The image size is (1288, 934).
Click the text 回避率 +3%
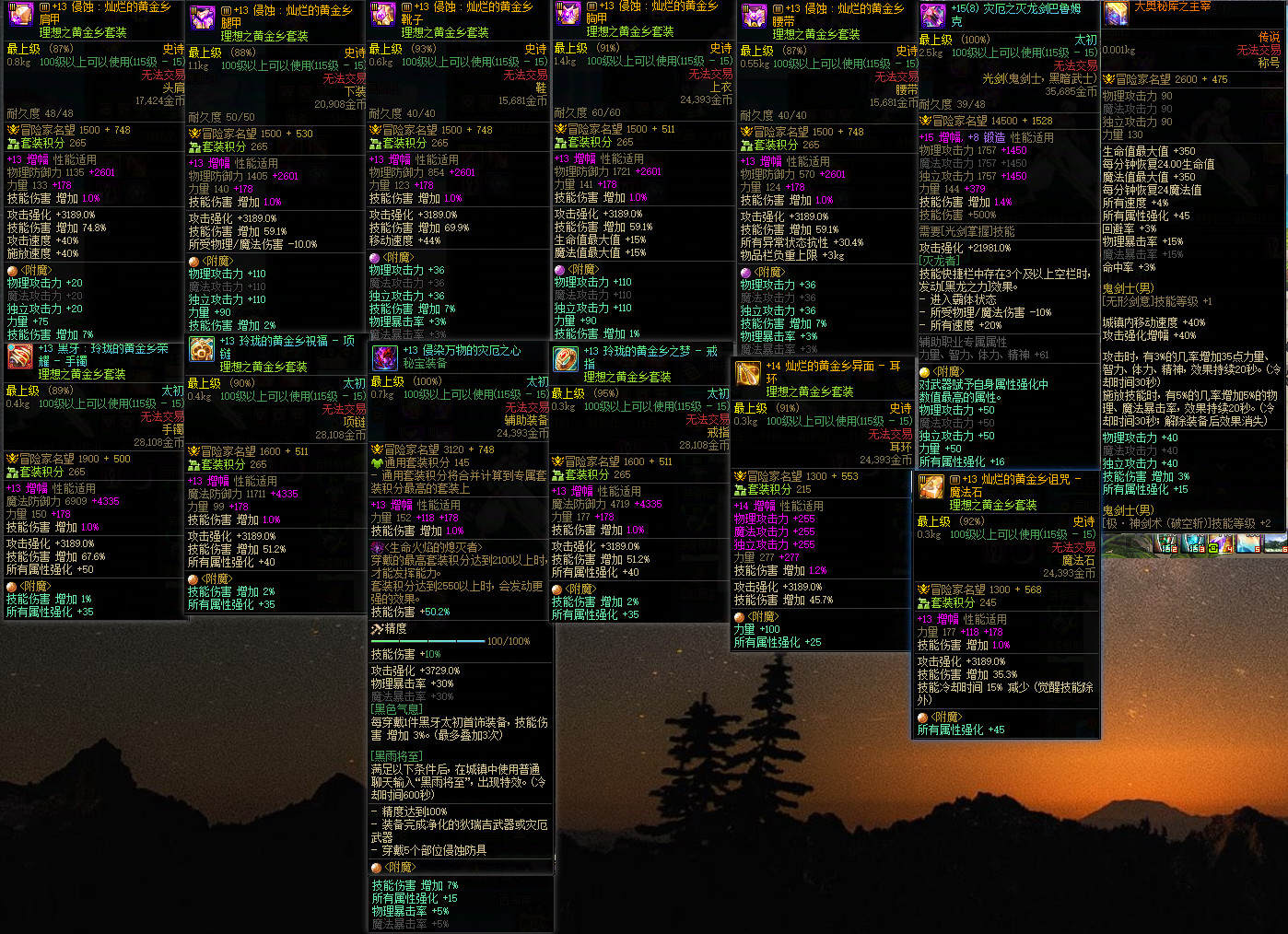pos(1129,228)
